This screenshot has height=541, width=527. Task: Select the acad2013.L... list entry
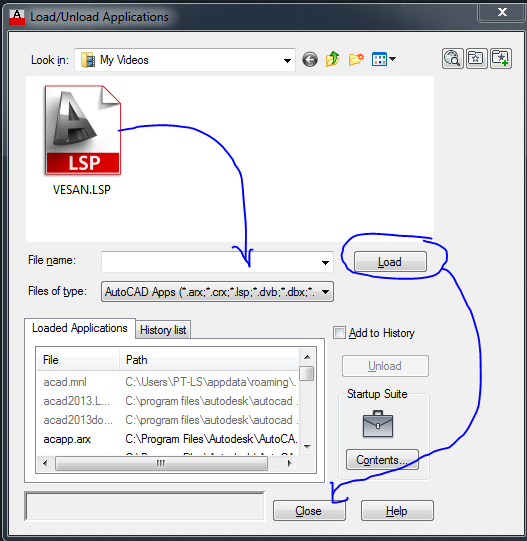click(77, 401)
